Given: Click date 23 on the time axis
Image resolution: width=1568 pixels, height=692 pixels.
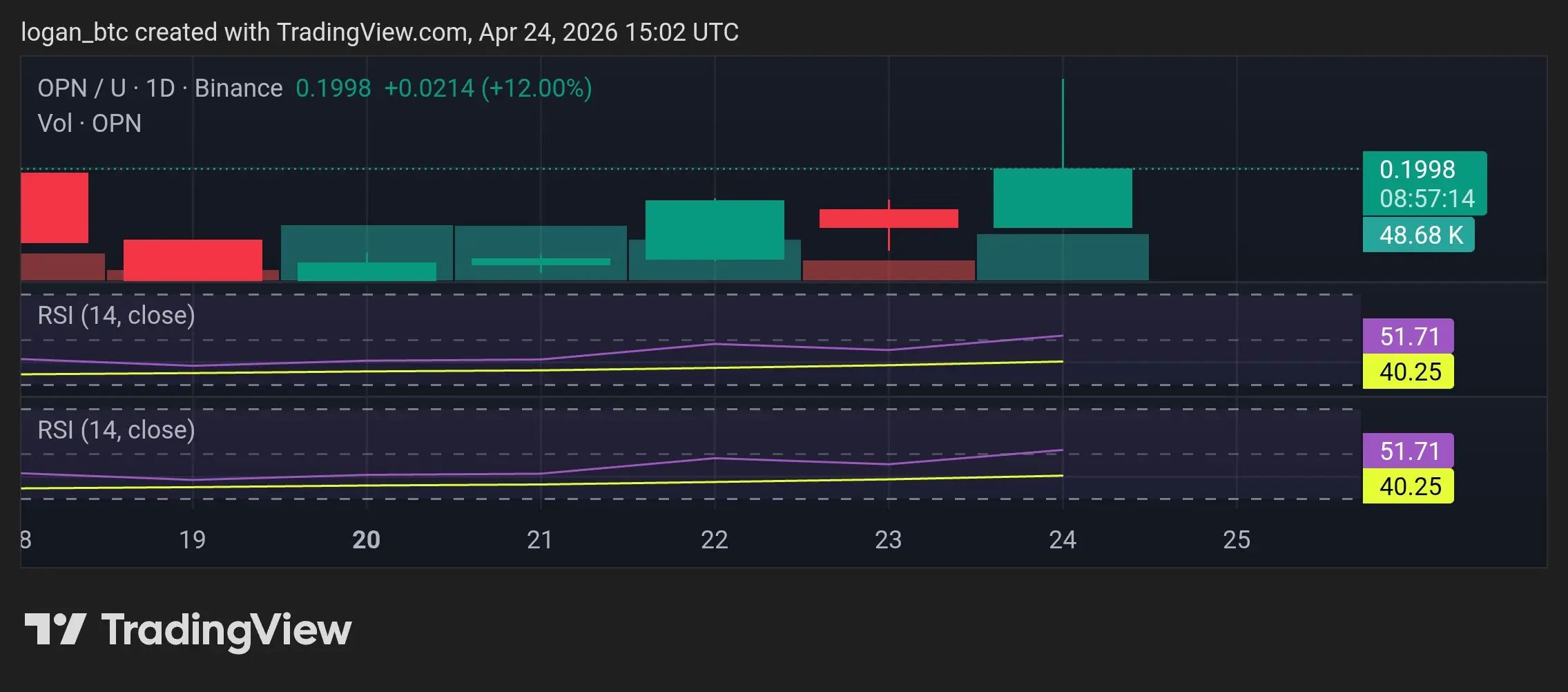Looking at the screenshot, I should pyautogui.click(x=889, y=539).
